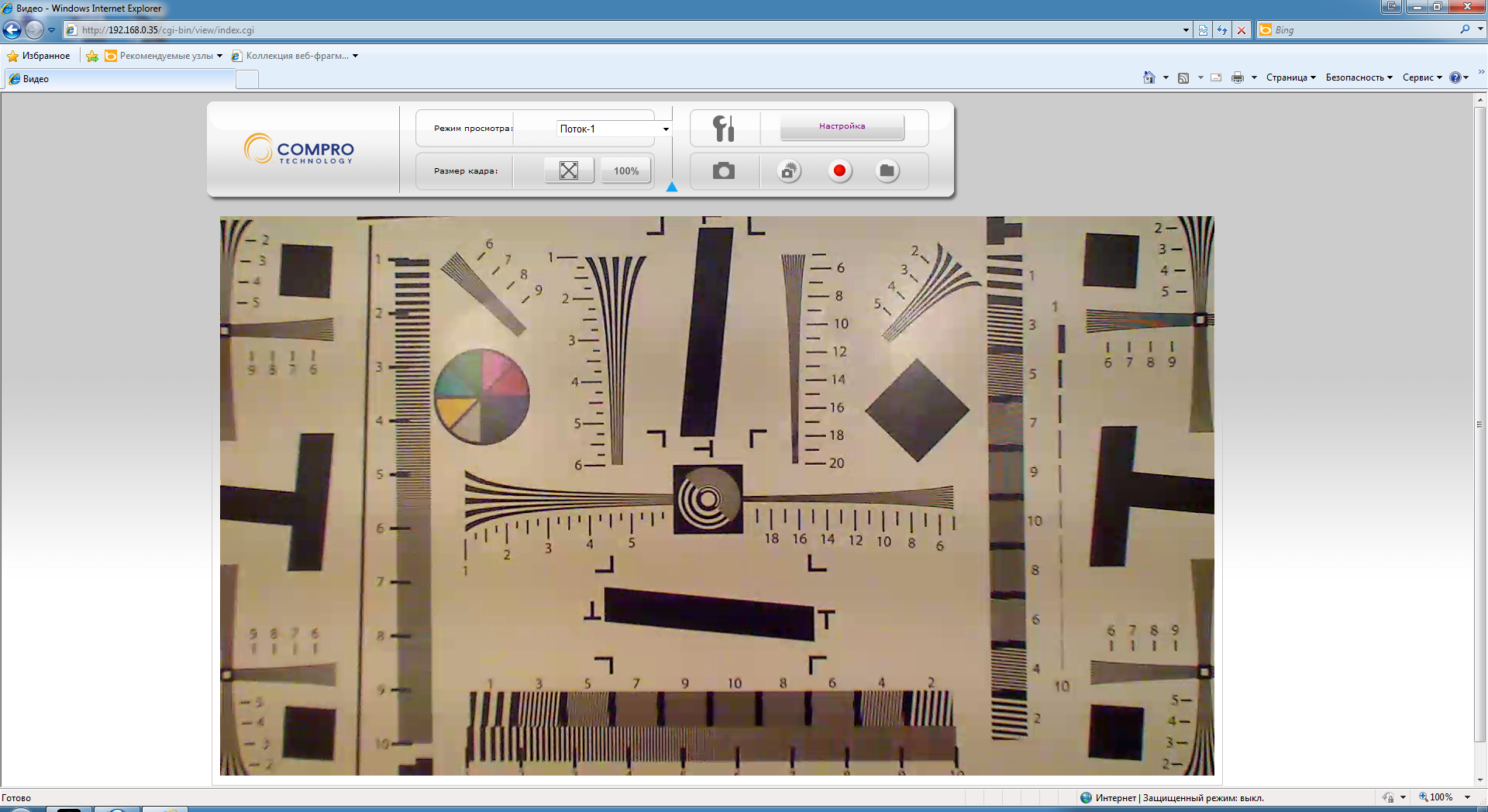The image size is (1488, 812).
Task: Click the Compro Technology logo
Action: (x=299, y=149)
